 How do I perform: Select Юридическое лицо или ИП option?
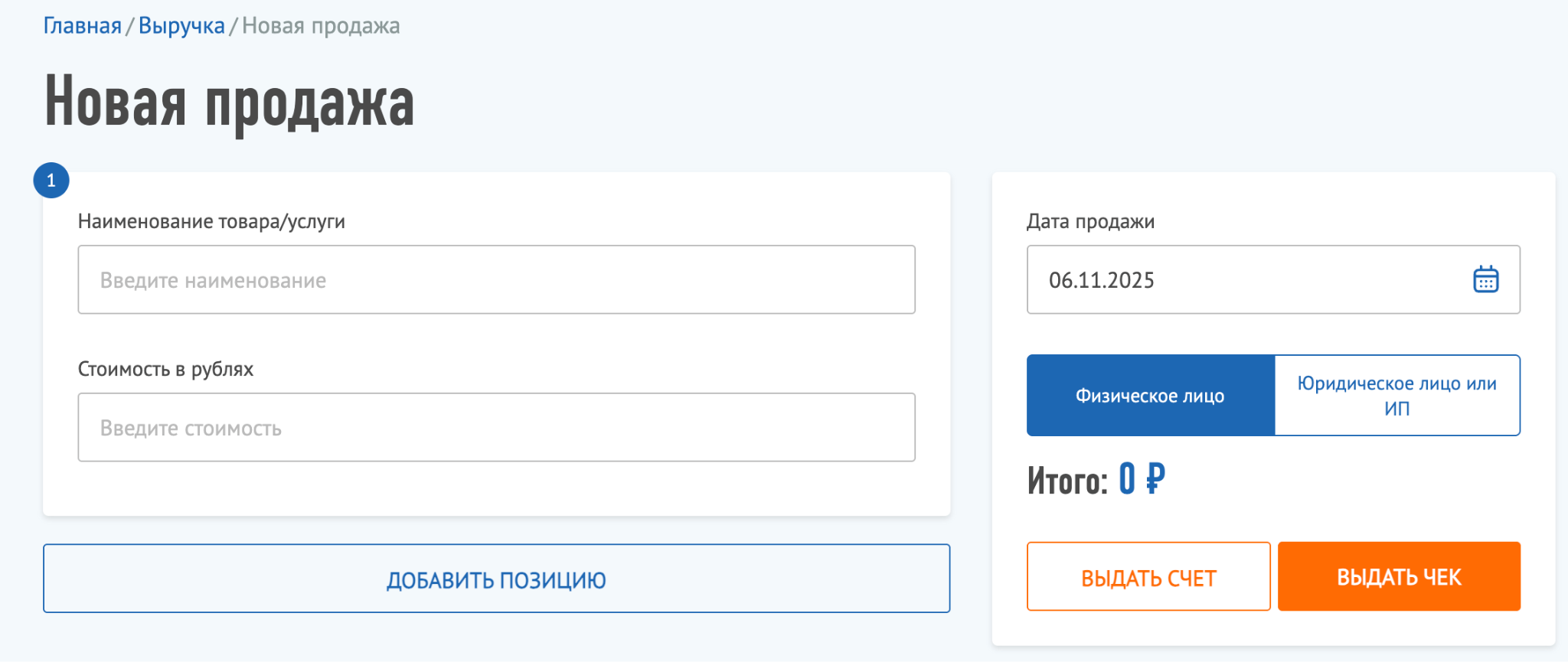pyautogui.click(x=1396, y=396)
